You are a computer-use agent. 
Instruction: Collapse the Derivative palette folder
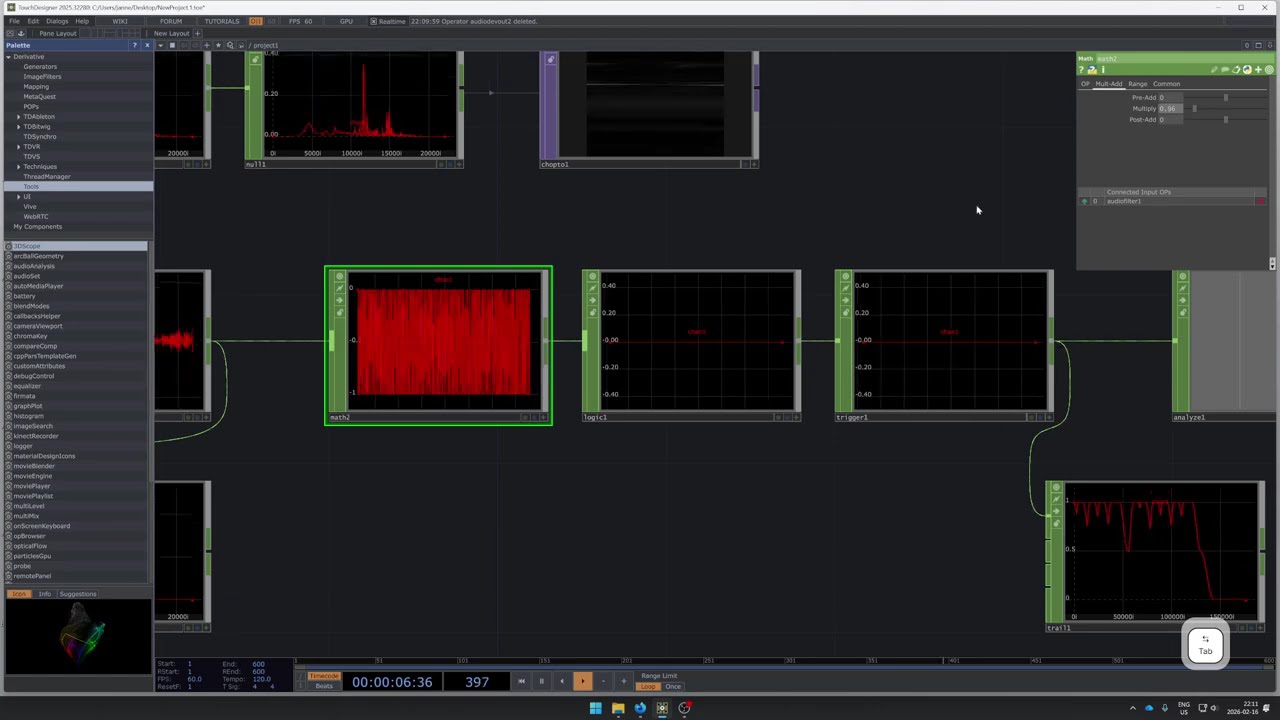[8, 56]
